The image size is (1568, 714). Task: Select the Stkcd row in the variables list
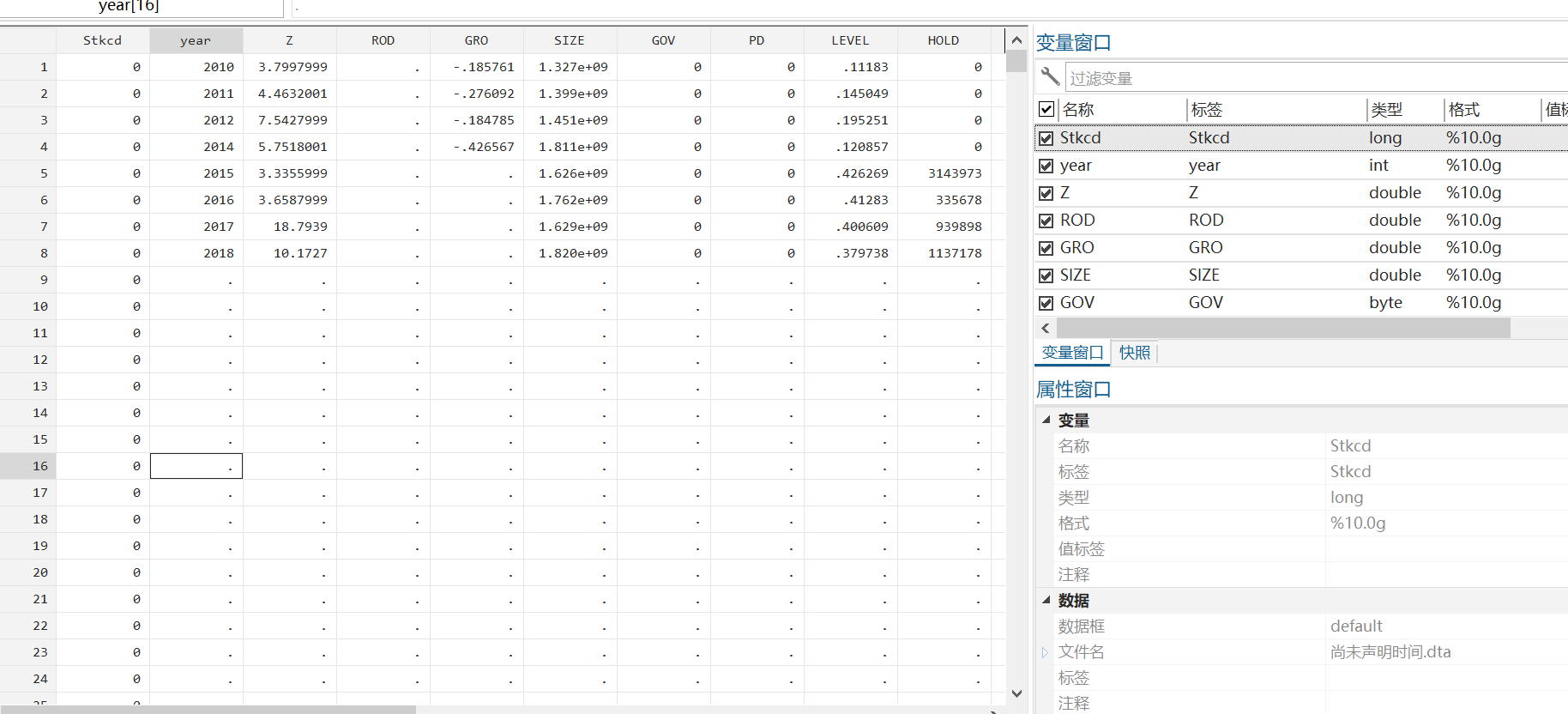pyautogui.click(x=1301, y=138)
